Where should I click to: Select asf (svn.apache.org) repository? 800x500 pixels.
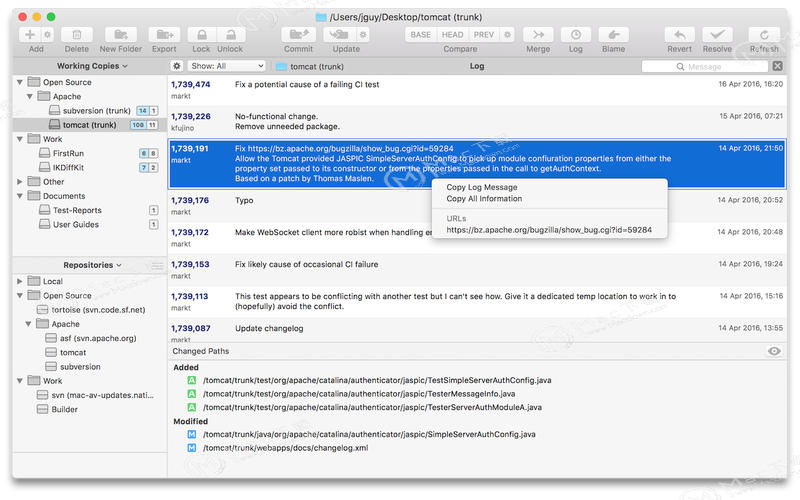pyautogui.click(x=90, y=338)
